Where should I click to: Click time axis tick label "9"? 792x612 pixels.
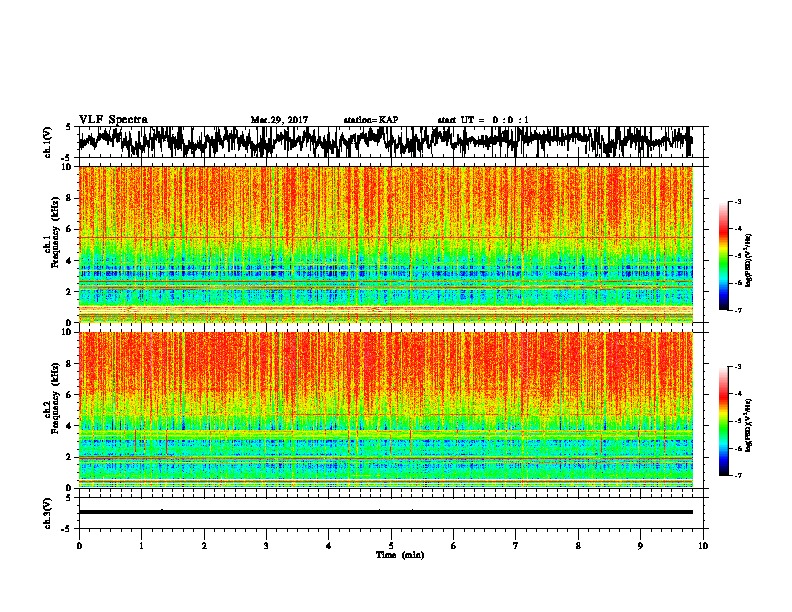[640, 546]
